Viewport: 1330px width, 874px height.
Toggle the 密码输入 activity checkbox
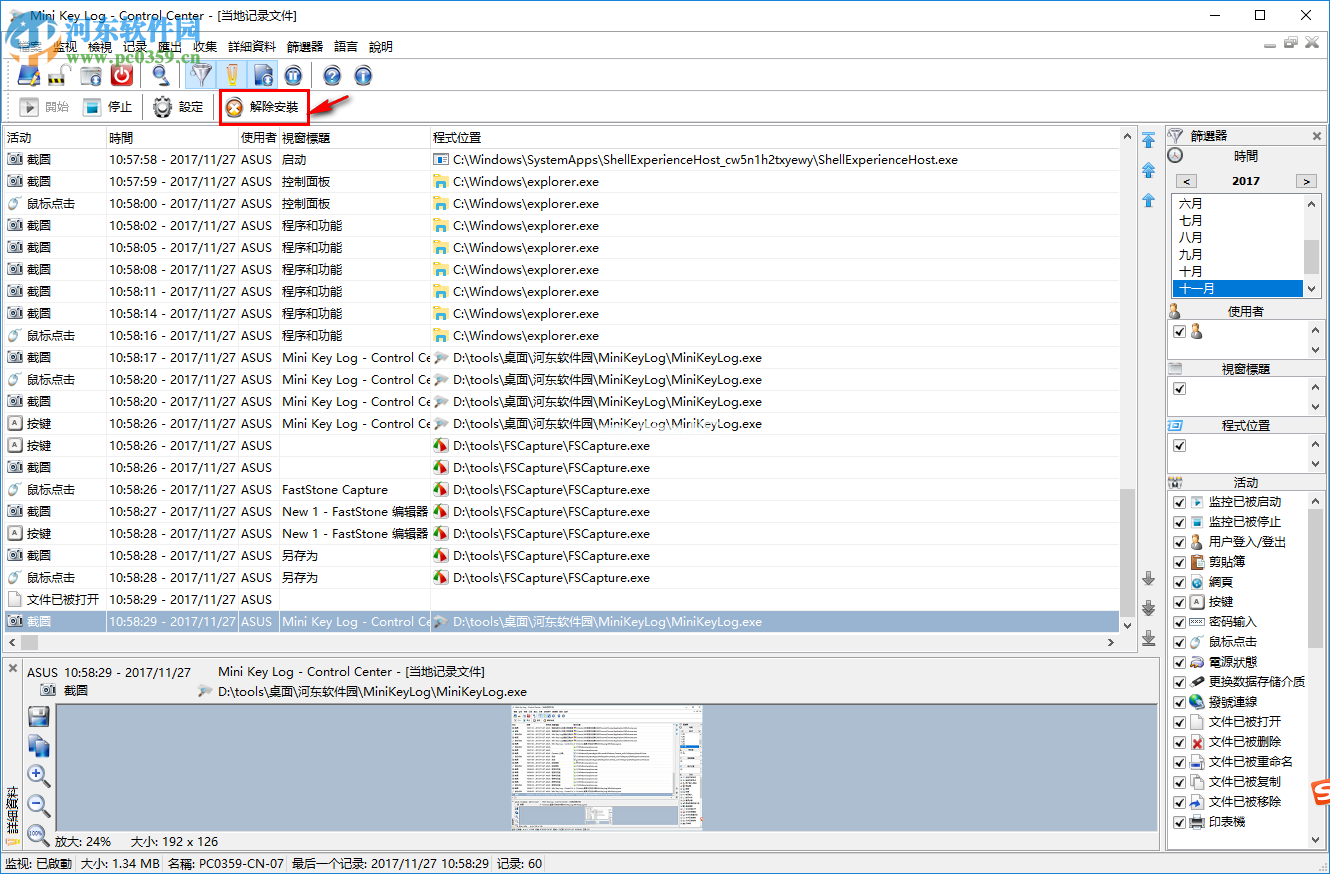[x=1180, y=622]
